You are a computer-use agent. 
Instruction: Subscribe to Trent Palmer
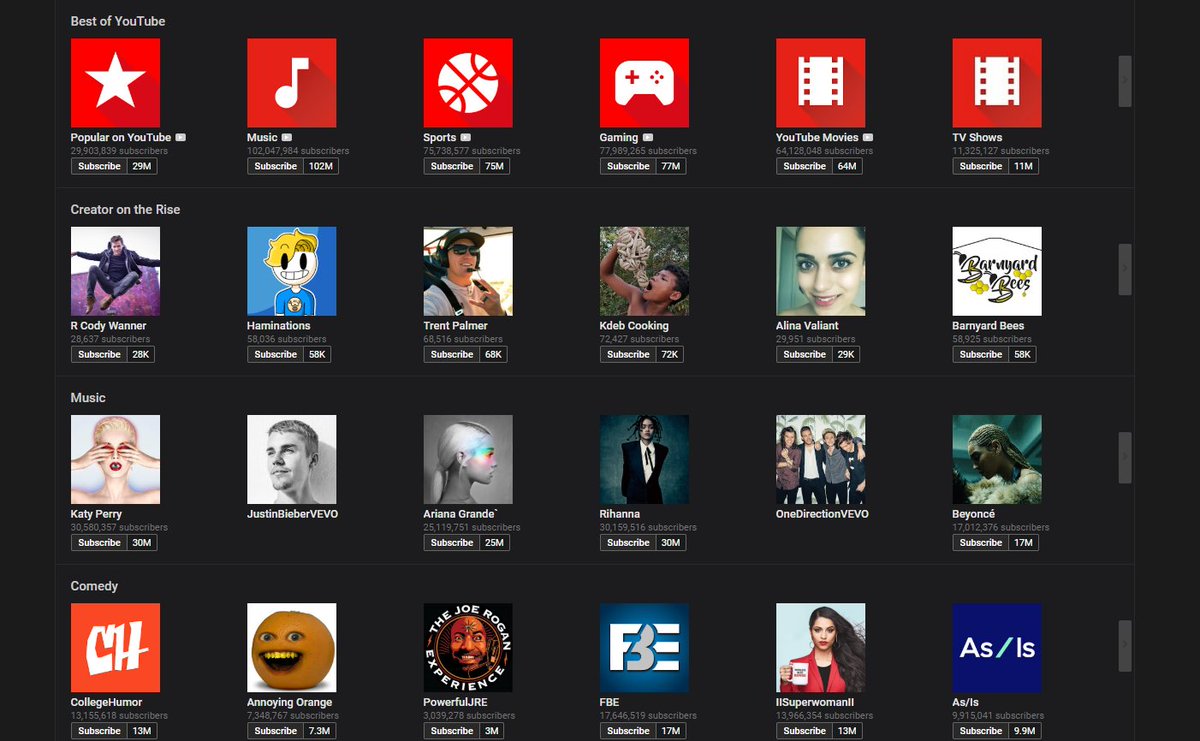click(x=452, y=354)
